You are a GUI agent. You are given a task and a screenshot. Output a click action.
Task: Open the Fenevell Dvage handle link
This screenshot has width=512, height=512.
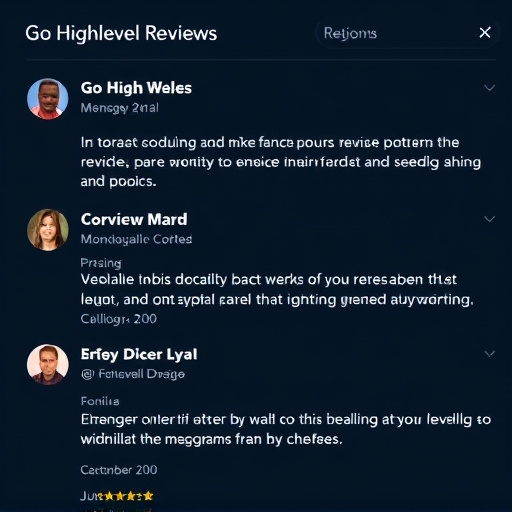141,374
